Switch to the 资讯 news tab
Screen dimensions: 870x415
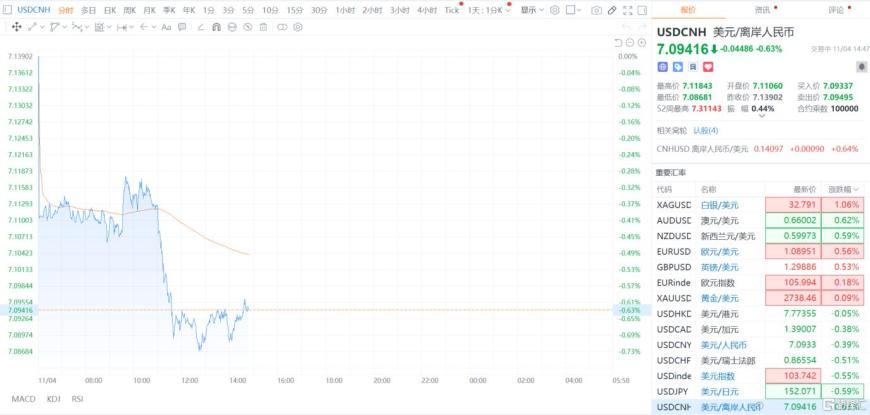[x=762, y=9]
